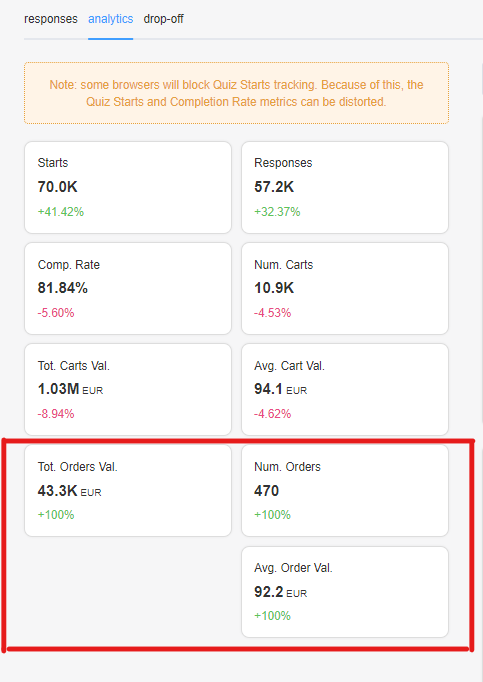
Task: Click the 81.84% completion rate value
Action: click(63, 288)
